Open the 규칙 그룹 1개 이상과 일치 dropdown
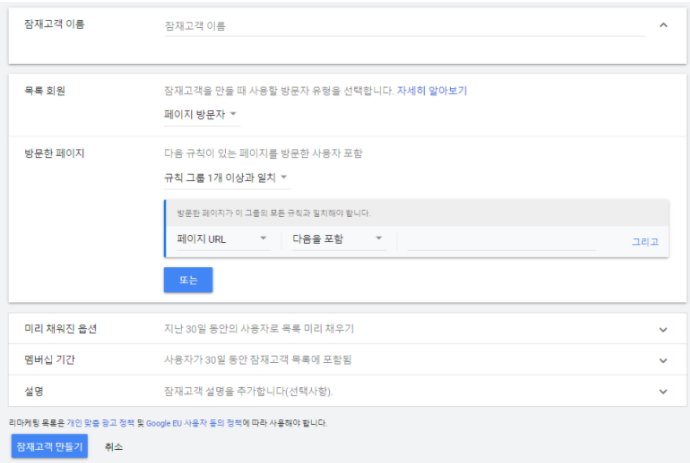 [227, 178]
